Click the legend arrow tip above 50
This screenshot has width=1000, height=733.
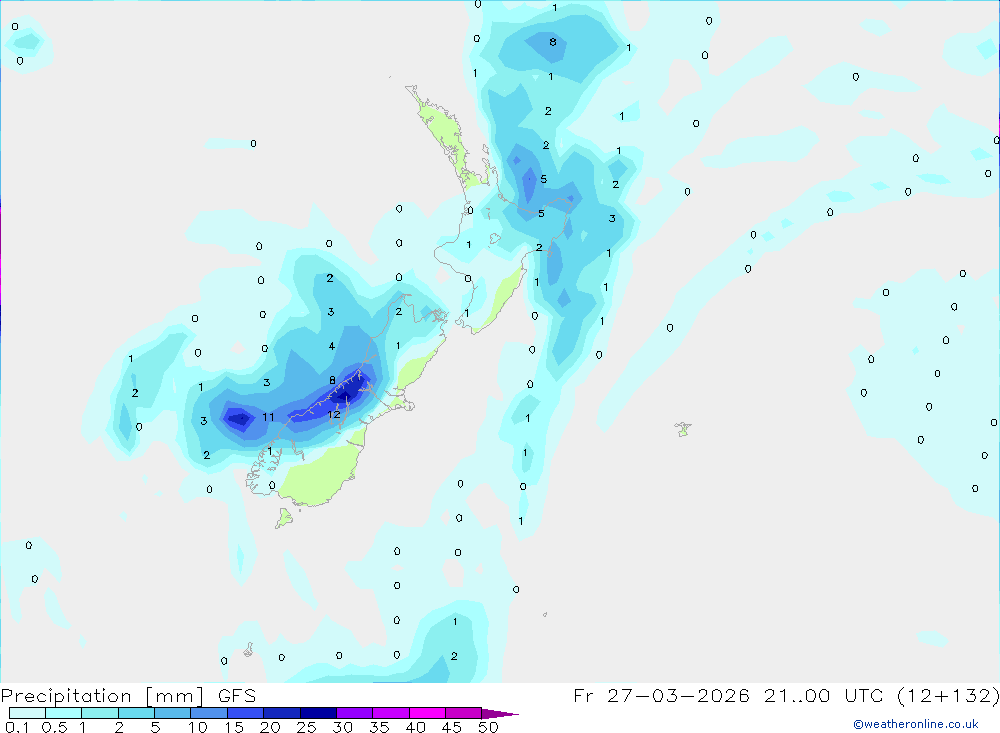point(500,713)
